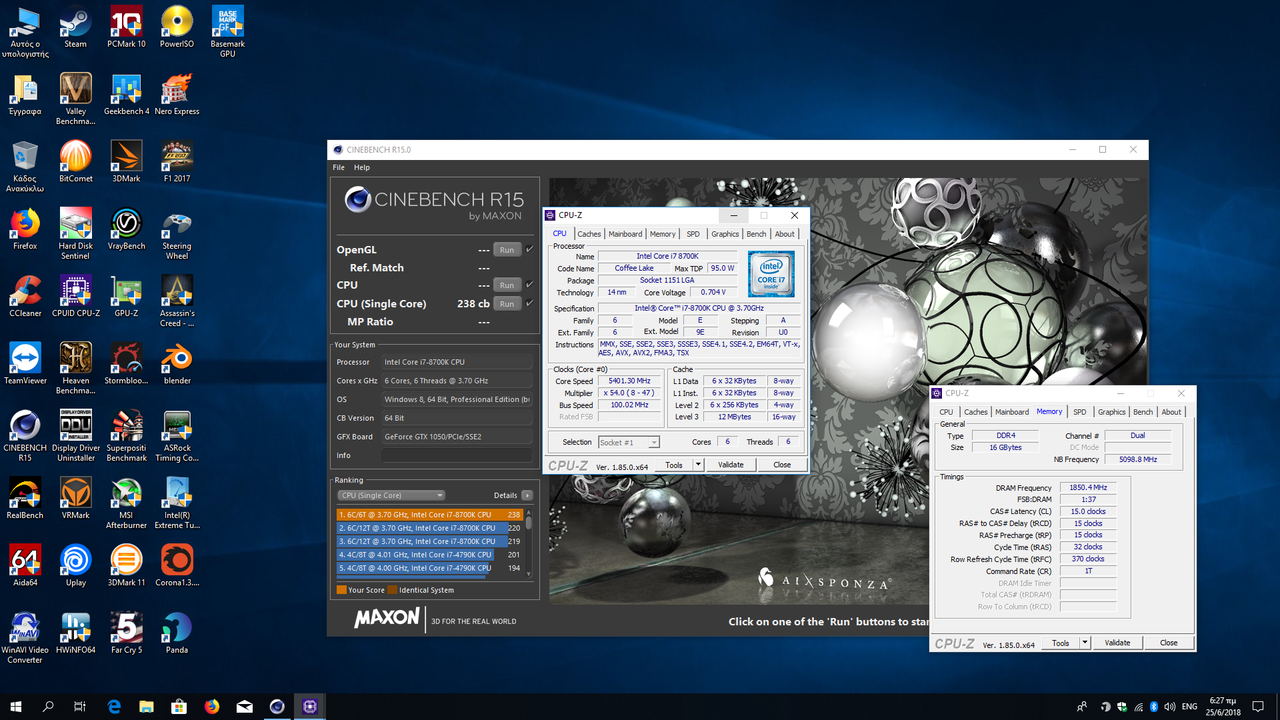Open the Windows Start menu
Image resolution: width=1280 pixels, height=720 pixels.
(16, 706)
